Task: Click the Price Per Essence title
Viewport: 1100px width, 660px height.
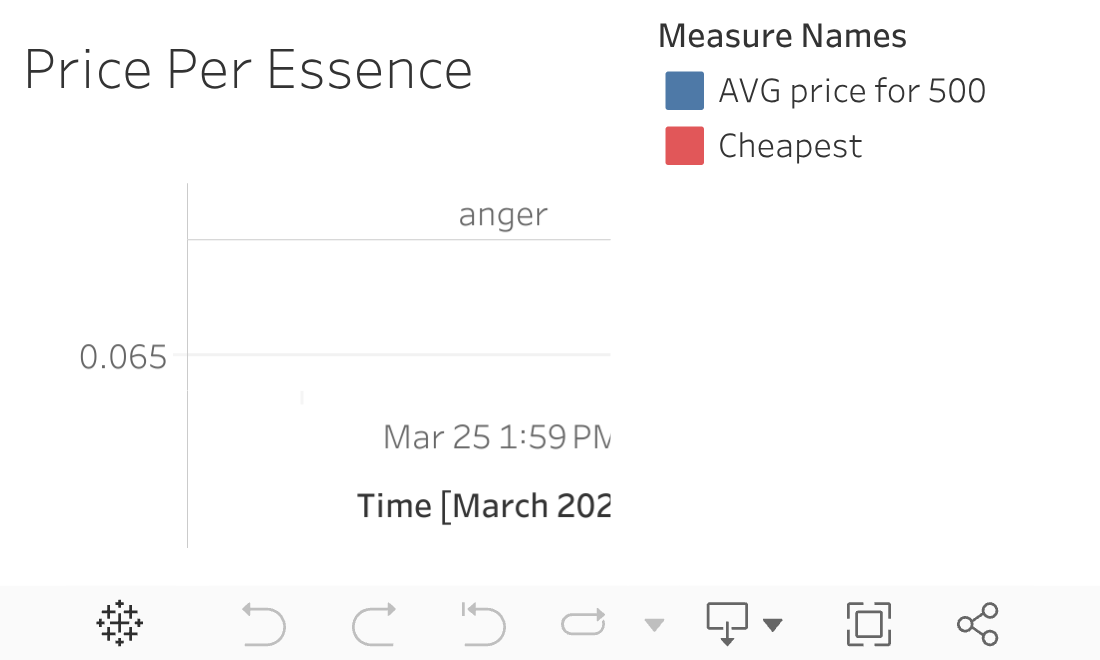Action: 248,71
